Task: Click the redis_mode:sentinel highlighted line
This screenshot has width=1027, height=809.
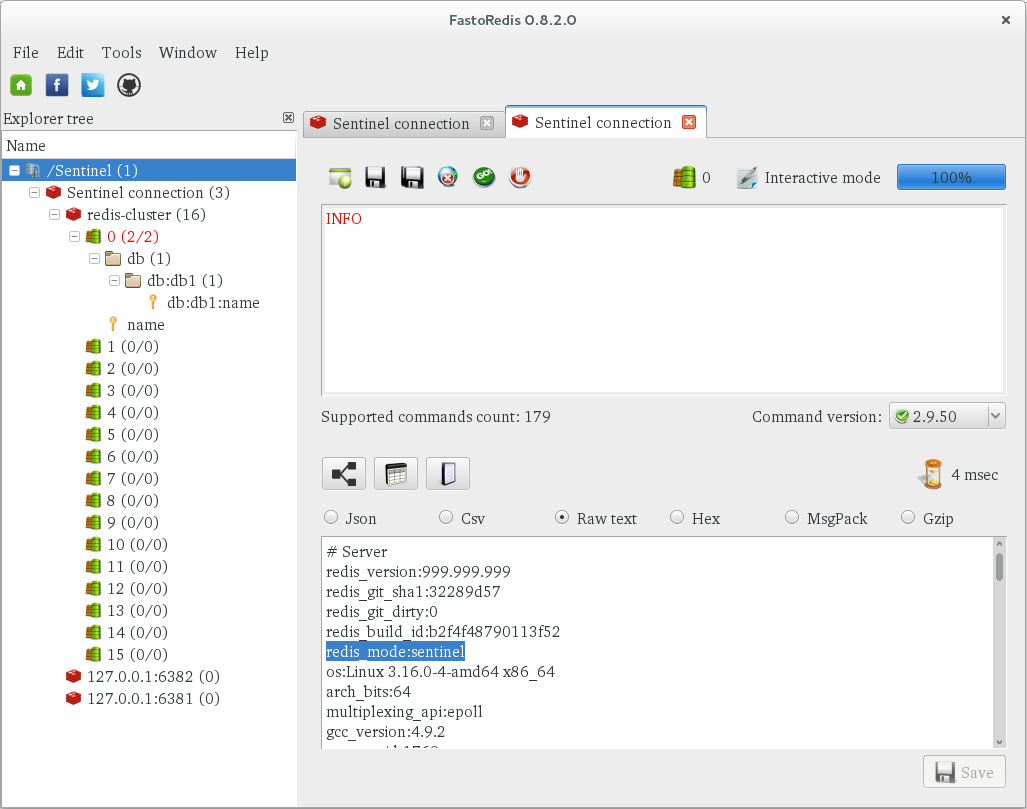Action: [396, 652]
